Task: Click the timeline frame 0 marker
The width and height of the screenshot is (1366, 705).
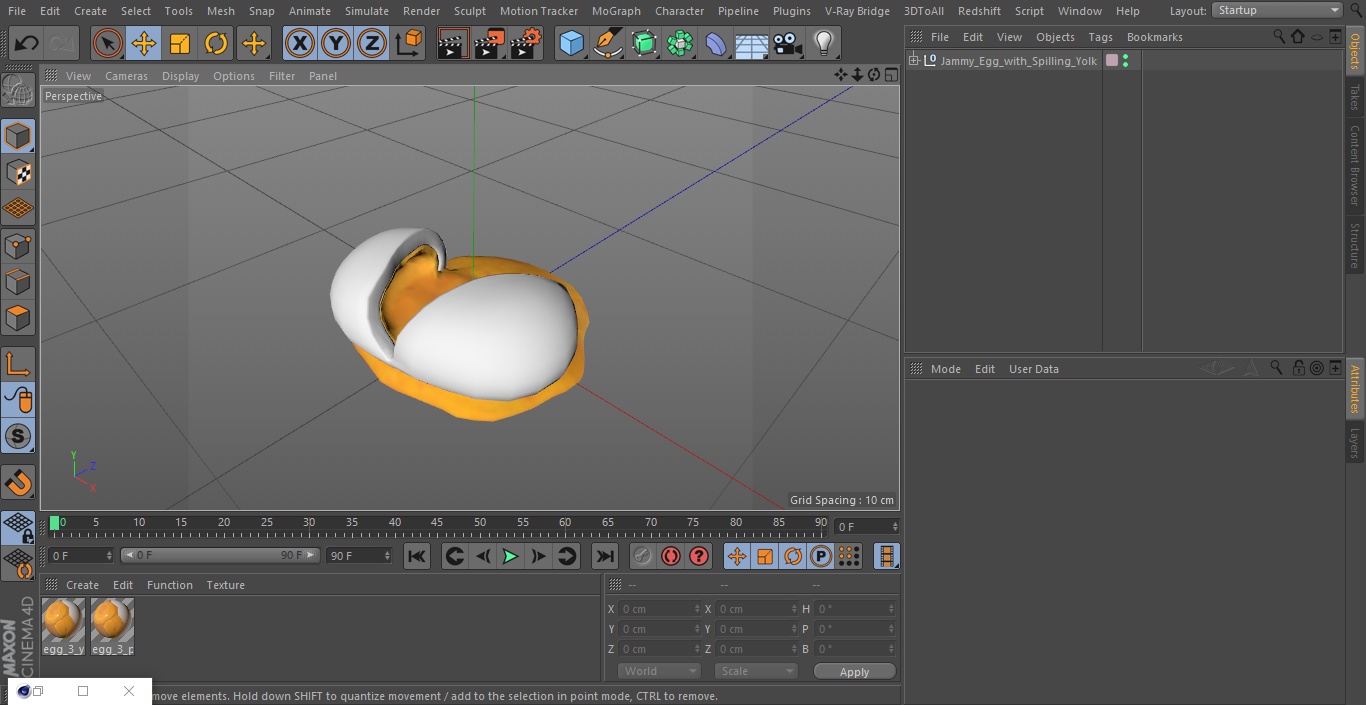Action: pyautogui.click(x=55, y=522)
